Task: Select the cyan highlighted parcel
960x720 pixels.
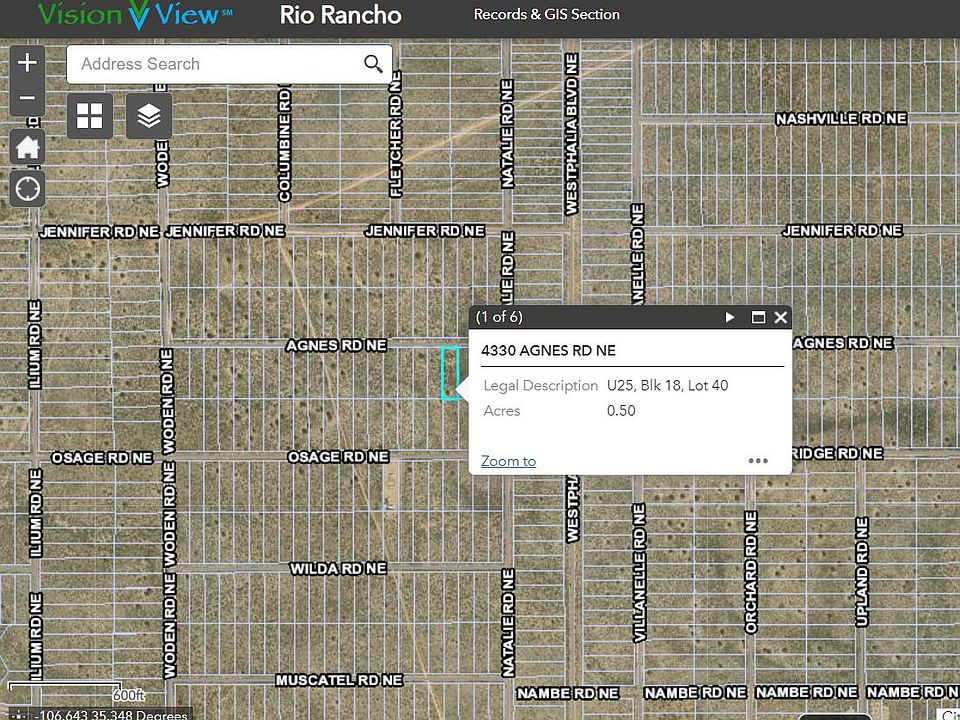Action: tap(450, 374)
